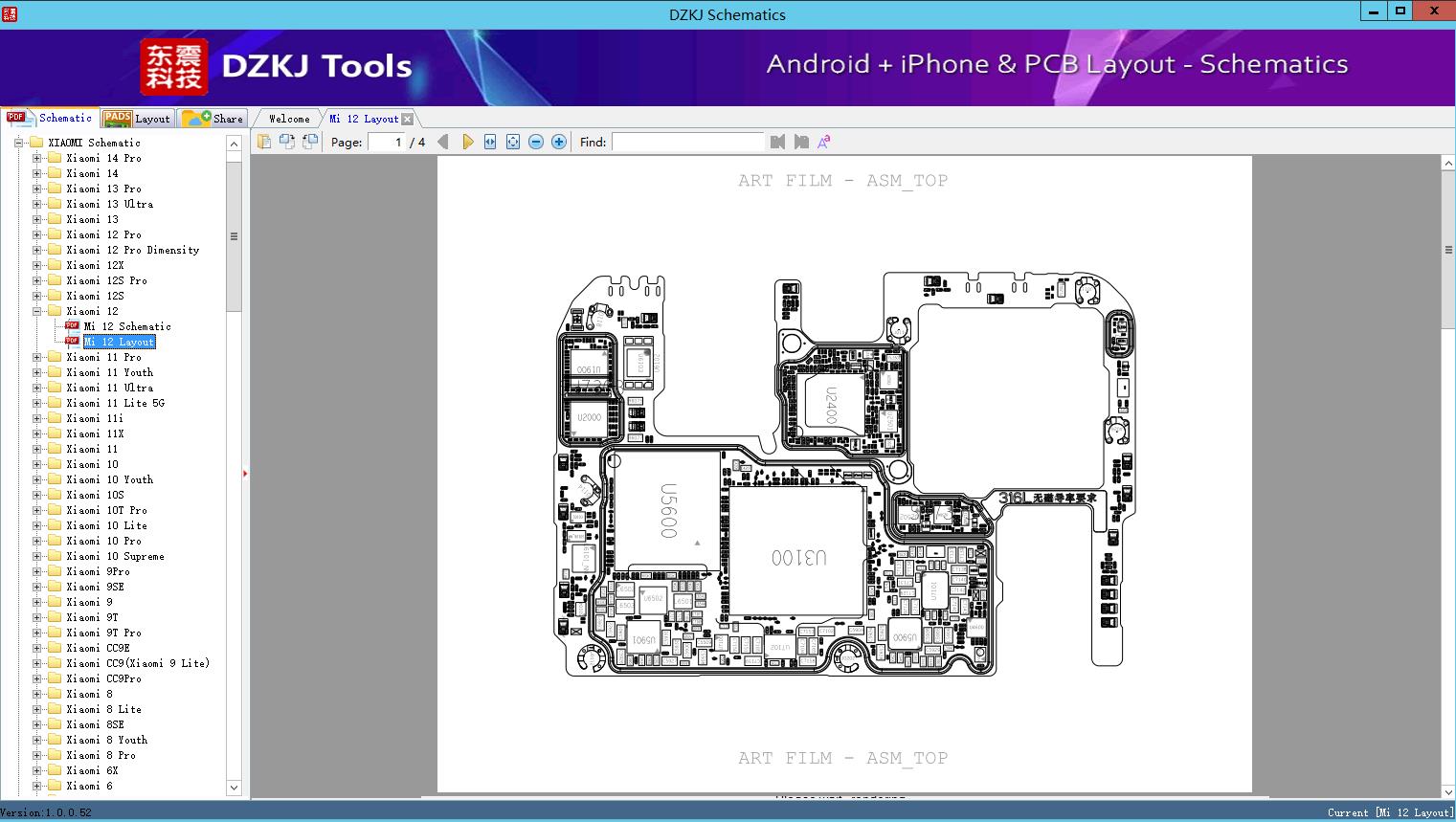Click the document viewer scroll down arrow
1456x822 pixels.
tap(1448, 791)
